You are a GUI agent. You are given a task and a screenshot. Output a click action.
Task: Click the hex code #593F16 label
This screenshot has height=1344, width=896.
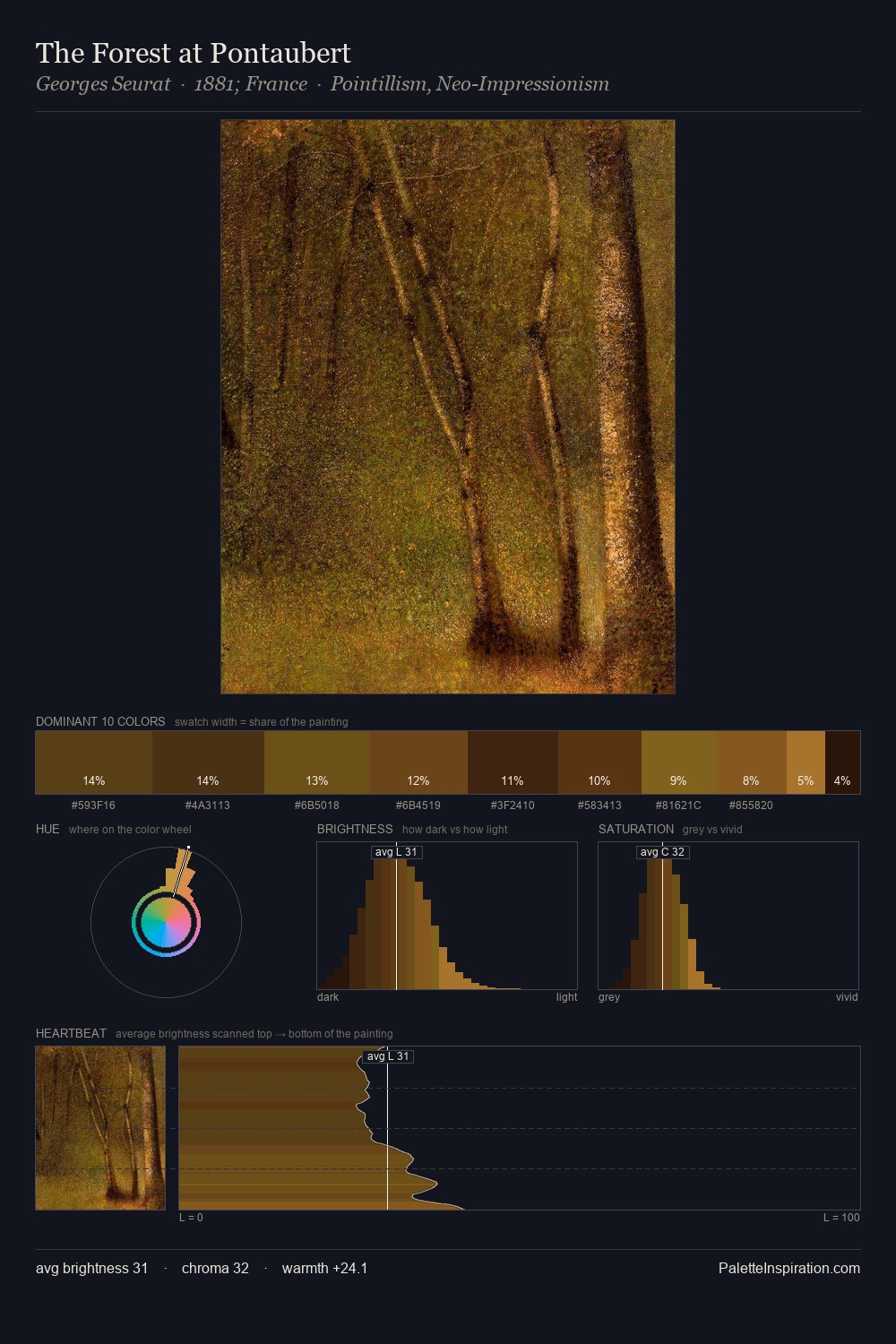(93, 806)
